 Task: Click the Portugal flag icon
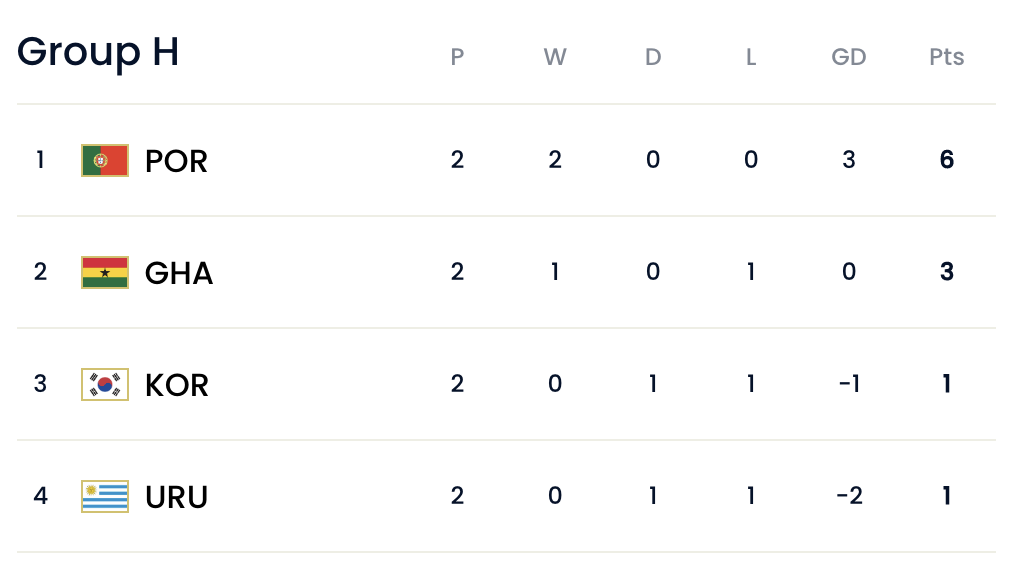click(x=105, y=160)
